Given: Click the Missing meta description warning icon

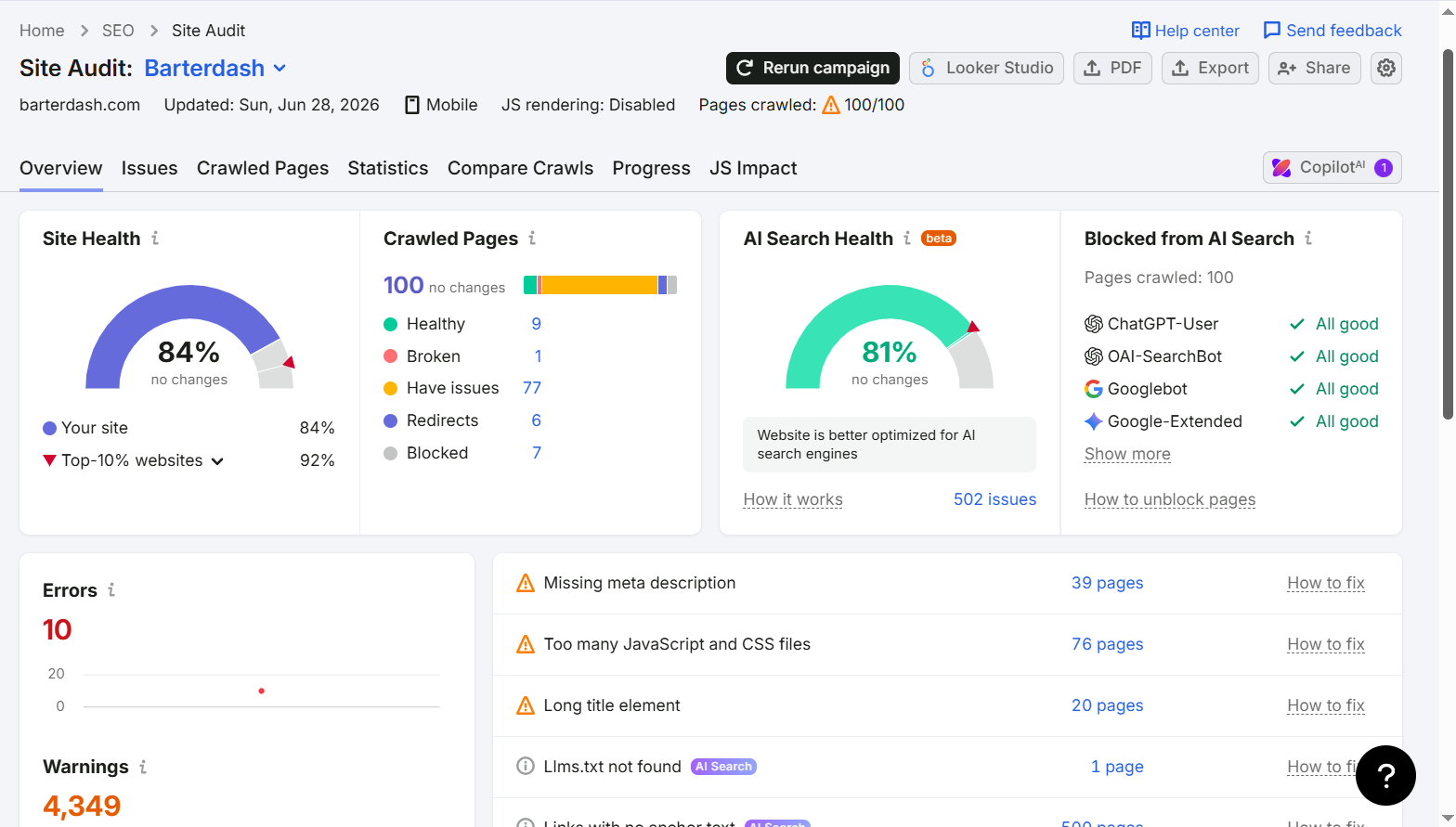Looking at the screenshot, I should click(x=526, y=583).
